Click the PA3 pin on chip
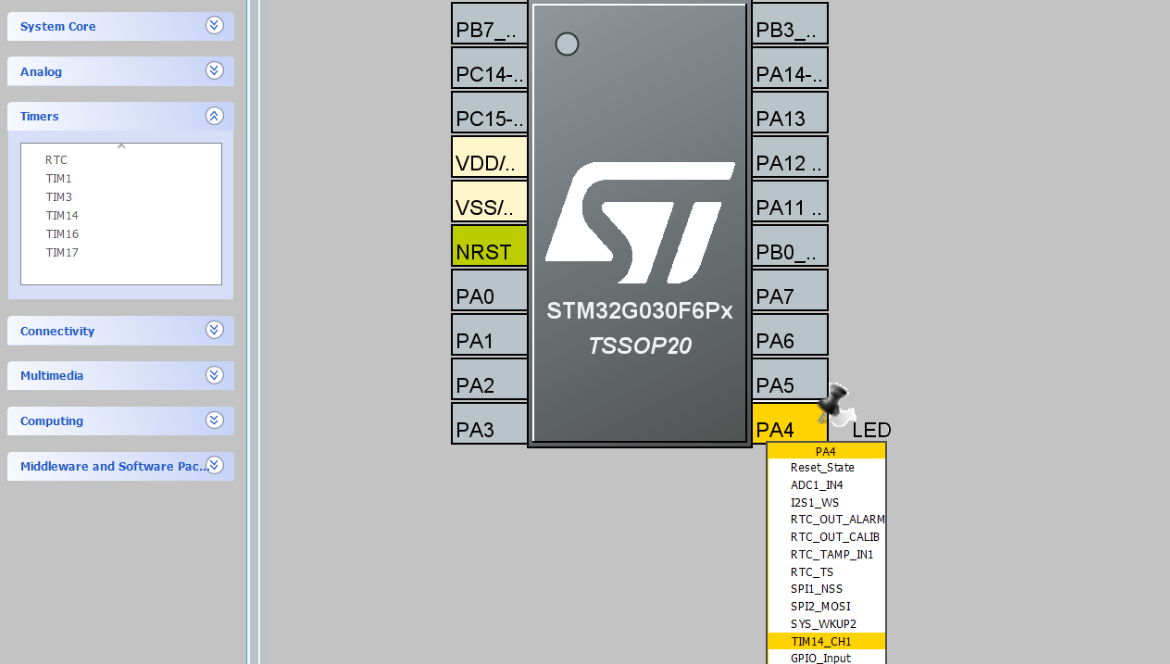Image resolution: width=1170 pixels, height=664 pixels. pos(489,424)
